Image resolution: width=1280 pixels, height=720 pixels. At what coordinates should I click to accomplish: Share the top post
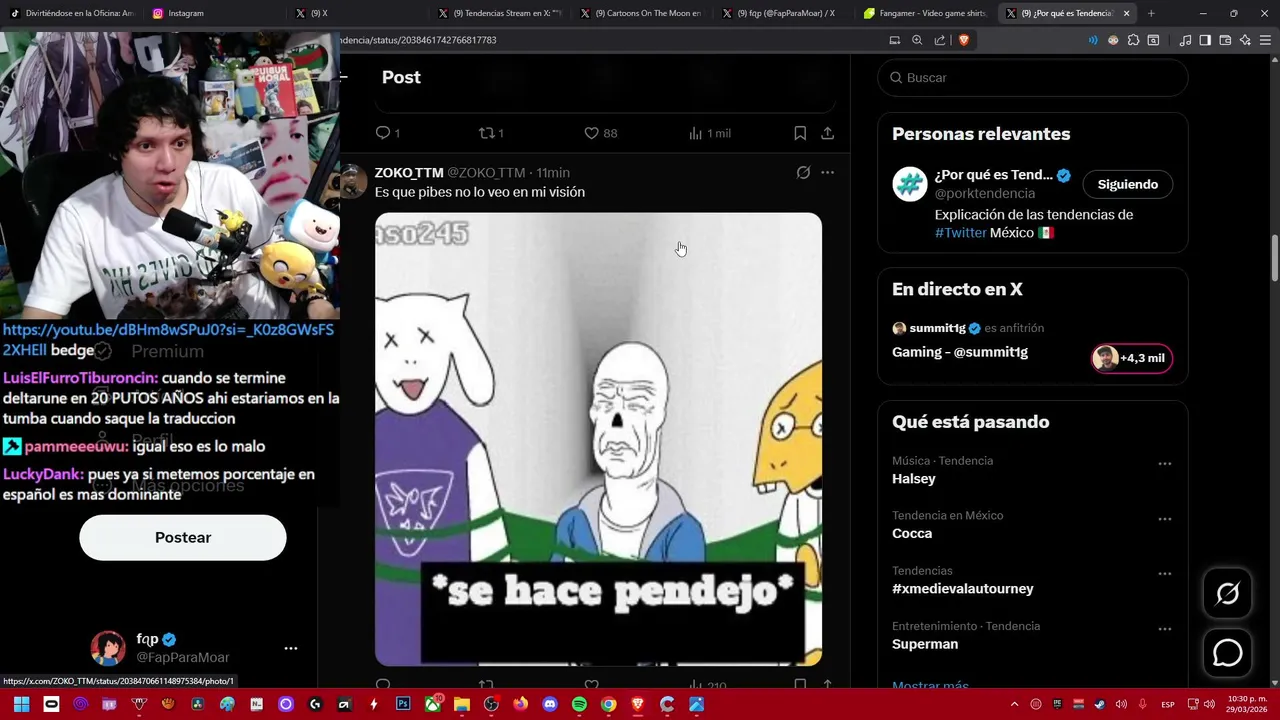pyautogui.click(x=828, y=133)
